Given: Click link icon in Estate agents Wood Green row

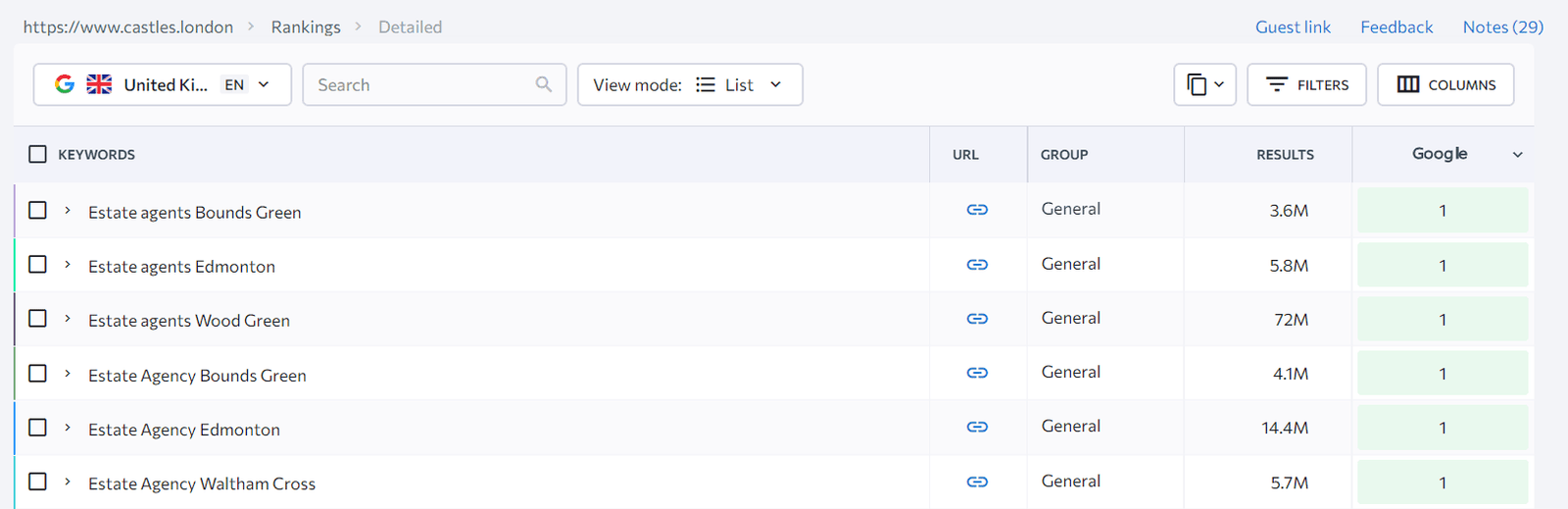Looking at the screenshot, I should [977, 319].
